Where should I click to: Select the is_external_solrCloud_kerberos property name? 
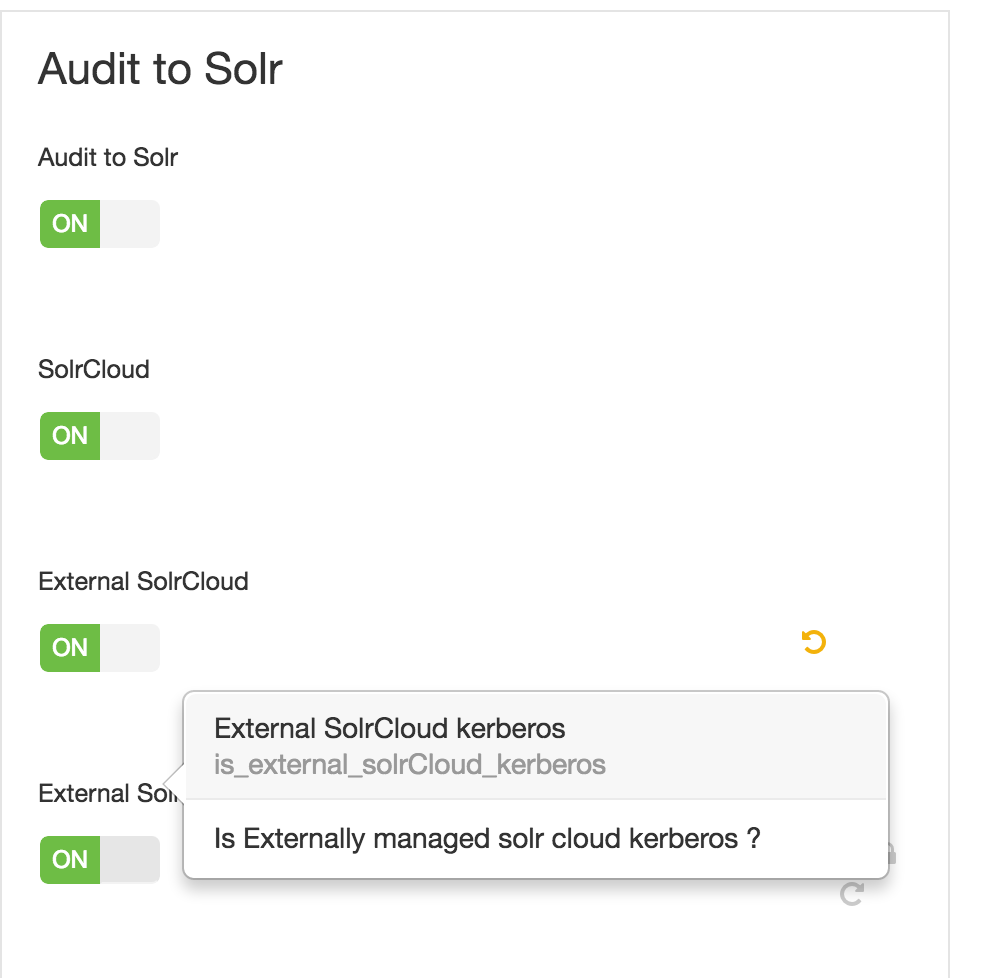(410, 764)
